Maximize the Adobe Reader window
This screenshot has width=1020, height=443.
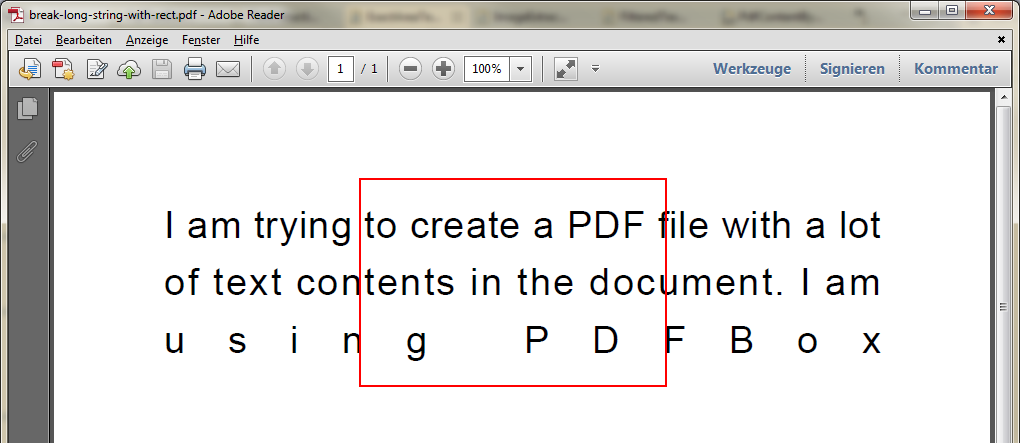point(951,10)
